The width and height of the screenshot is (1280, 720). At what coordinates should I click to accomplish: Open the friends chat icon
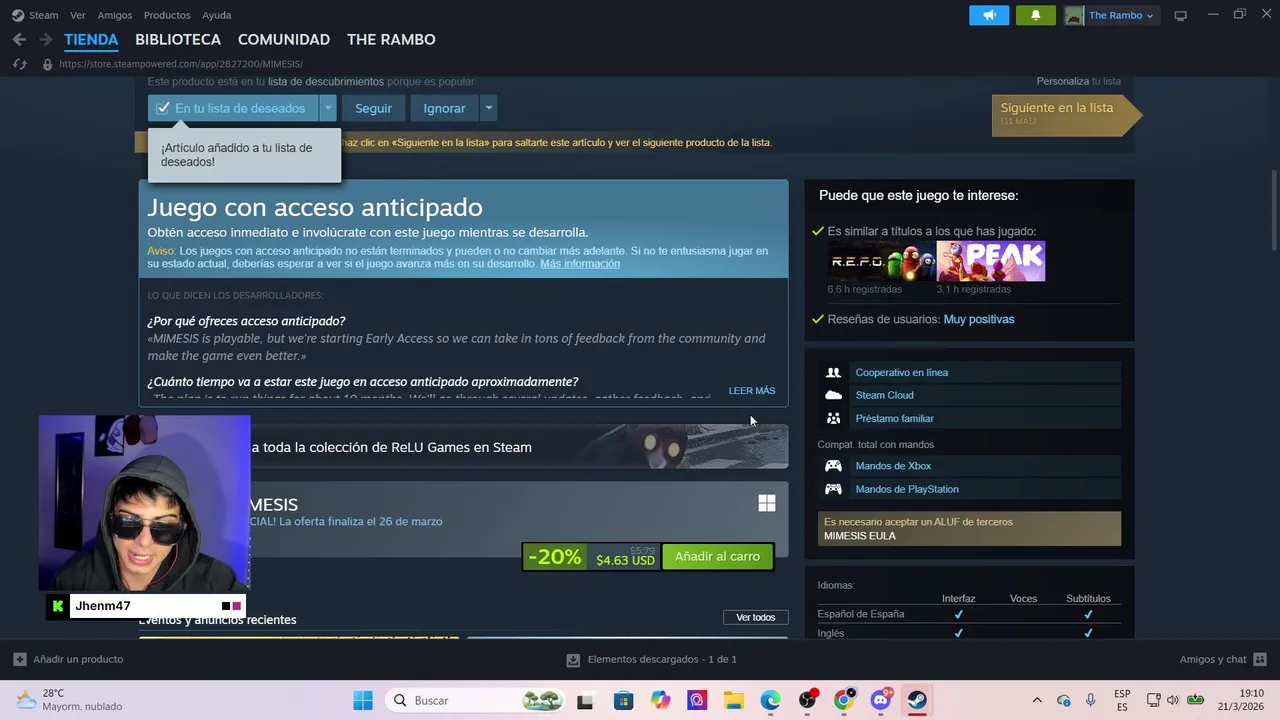point(1260,659)
